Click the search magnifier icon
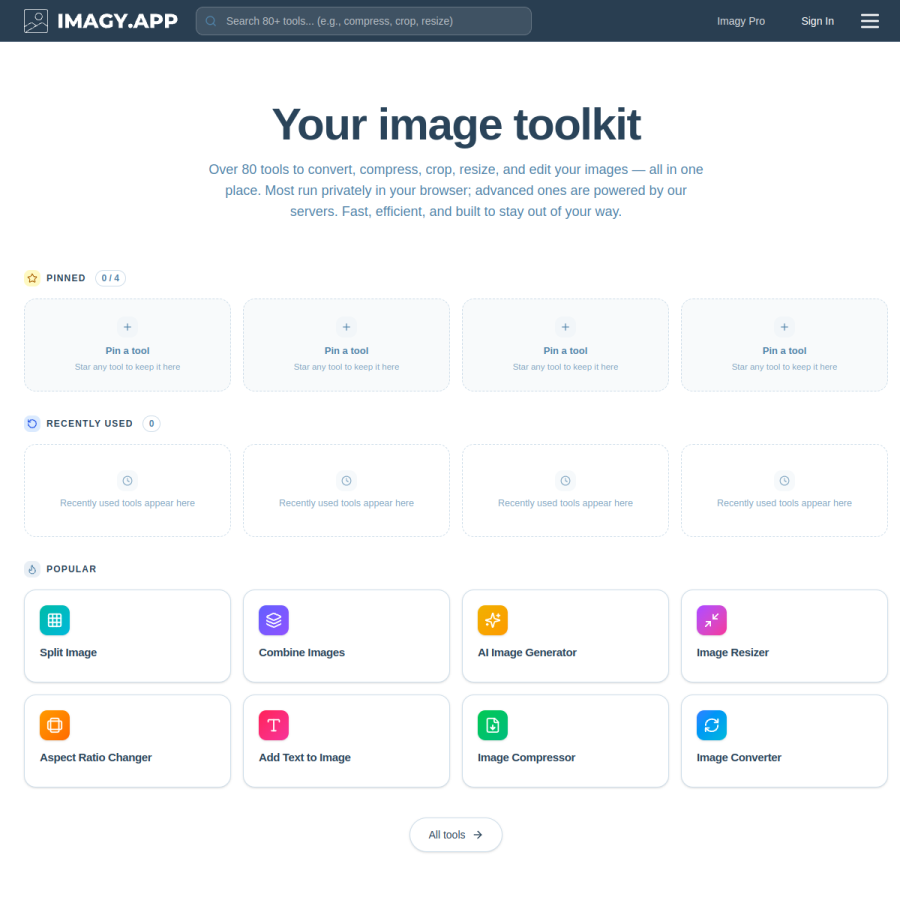 [211, 21]
